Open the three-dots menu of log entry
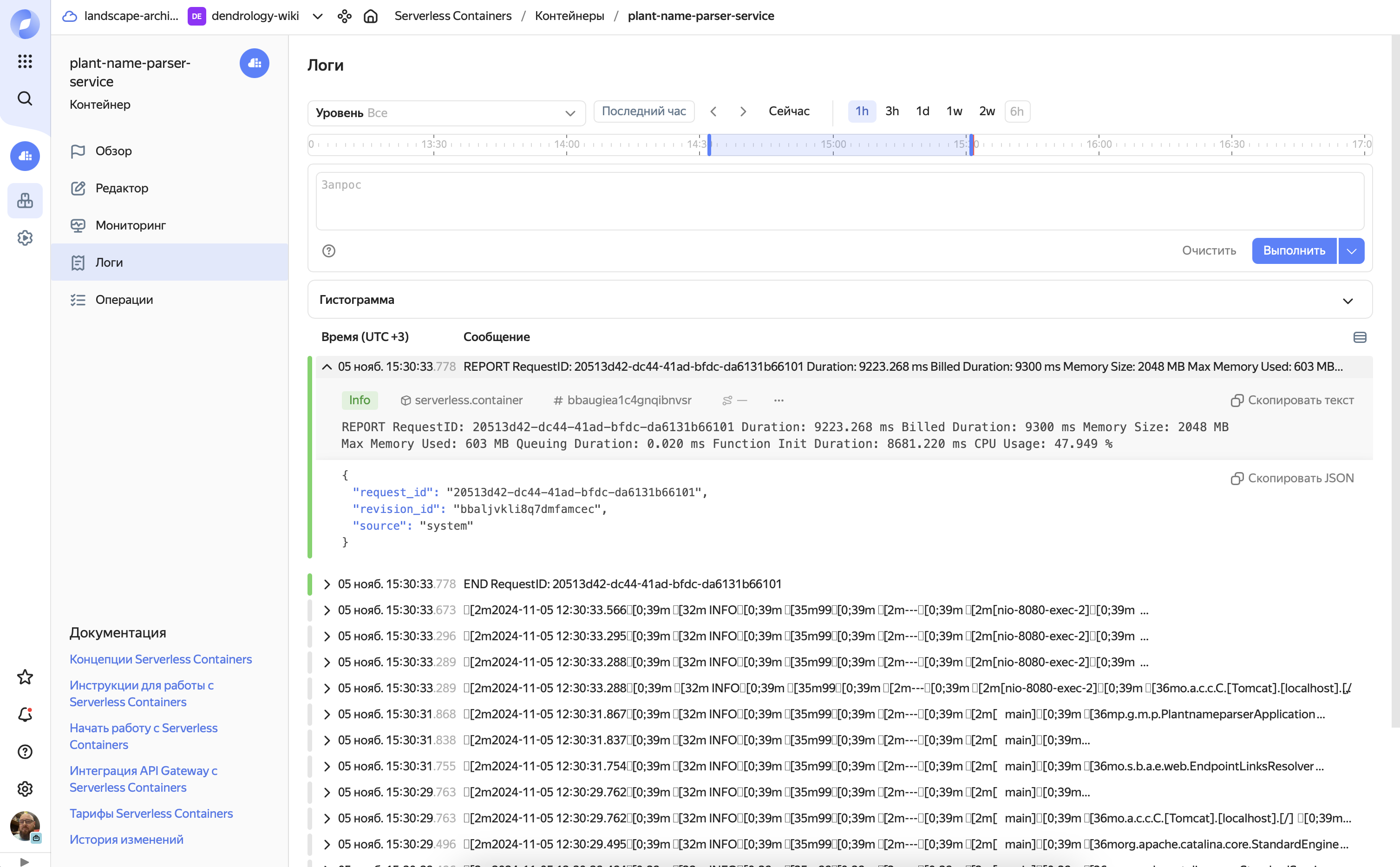Screen dimensions: 1400x867 (x=779, y=400)
